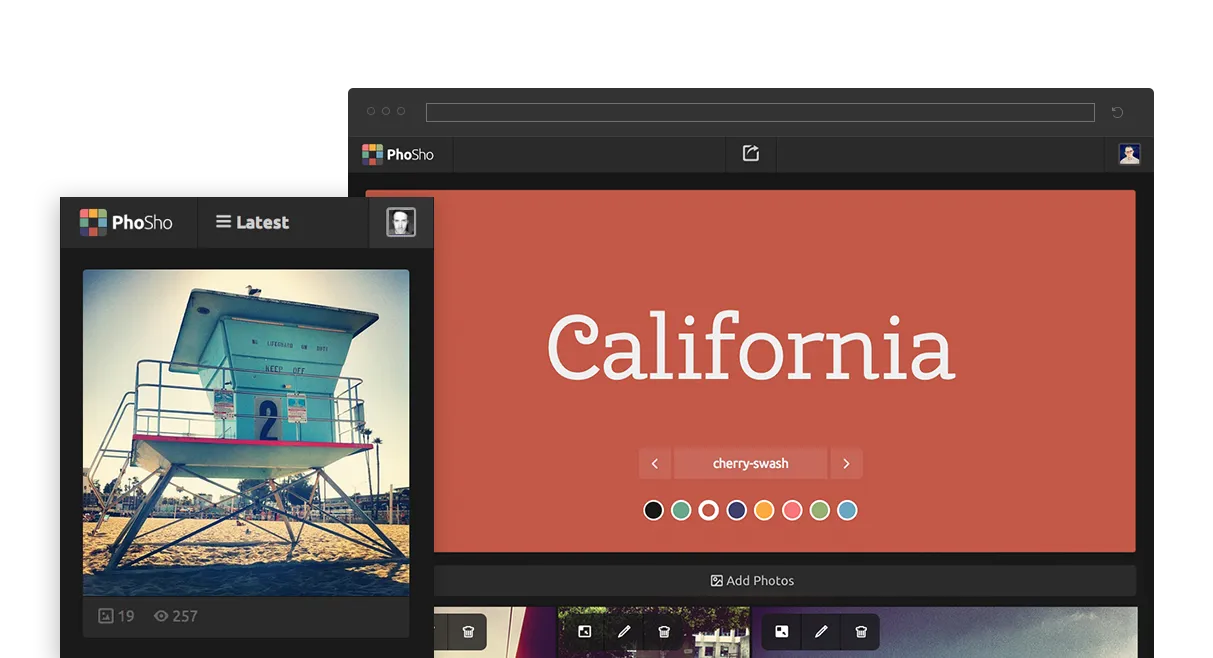1213x658 pixels.
Task: Open the Latest menu in mobile window
Action: tap(253, 222)
